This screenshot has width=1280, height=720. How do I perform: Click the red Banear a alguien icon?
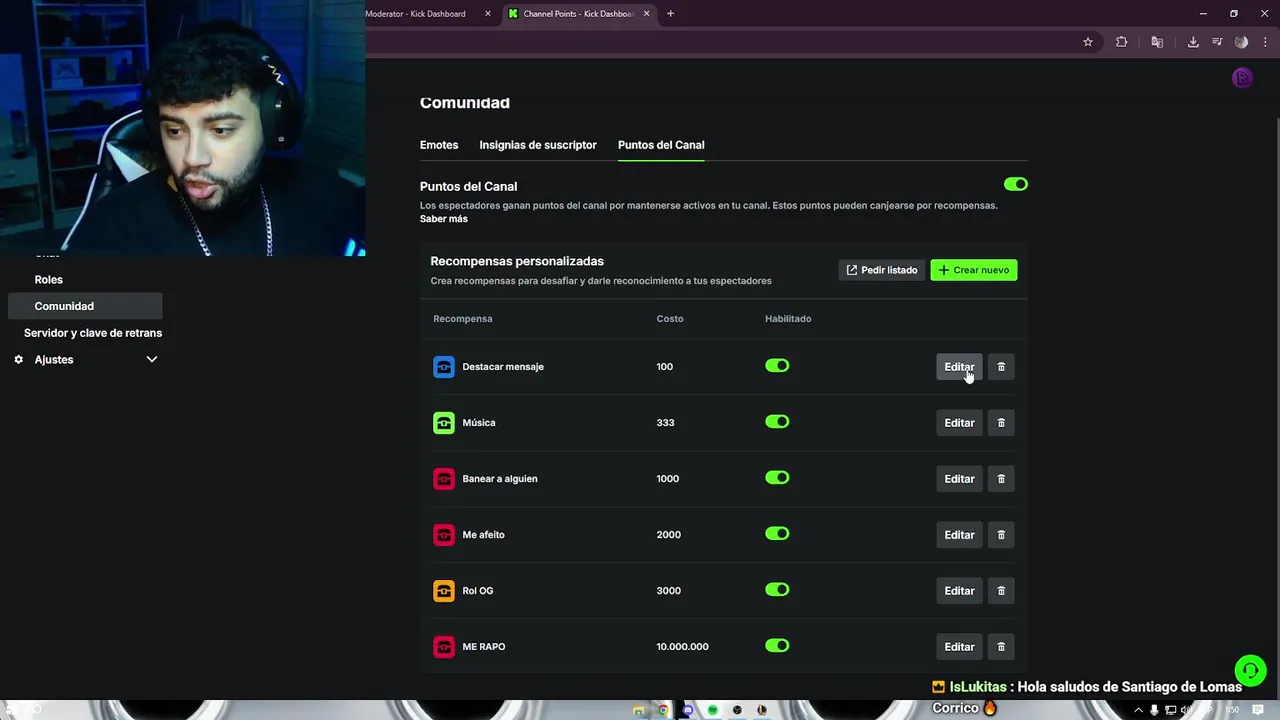pyautogui.click(x=443, y=479)
